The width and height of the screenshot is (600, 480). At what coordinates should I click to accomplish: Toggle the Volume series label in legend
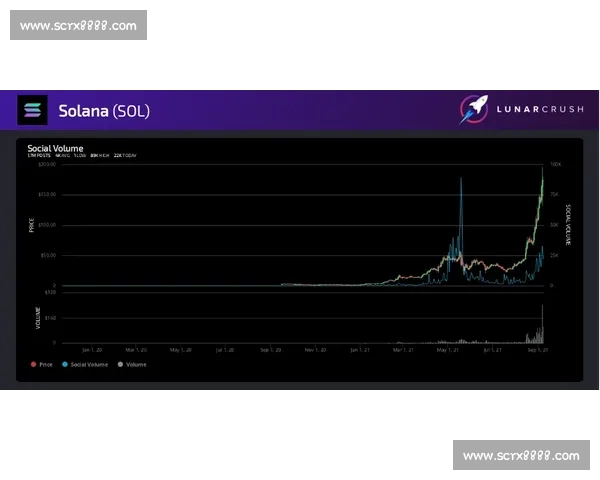tap(136, 365)
